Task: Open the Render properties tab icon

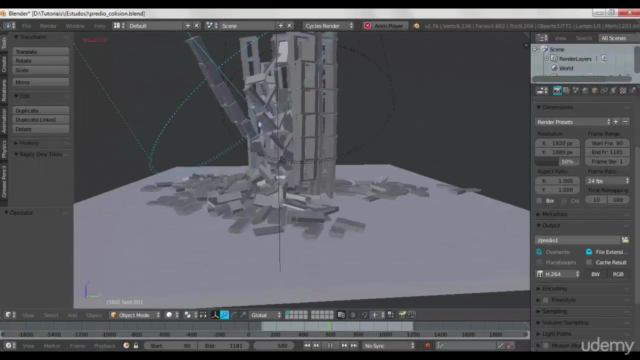Action: coord(557,91)
